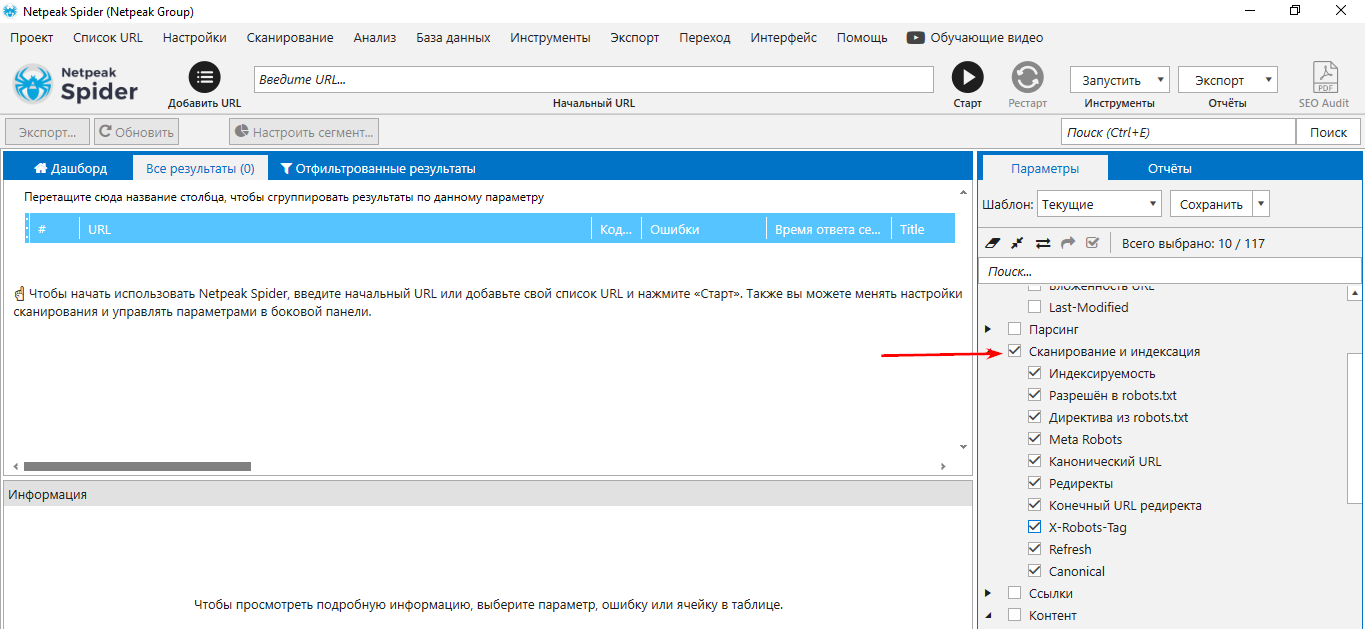
Task: Click the Поиск search button
Action: click(1329, 132)
